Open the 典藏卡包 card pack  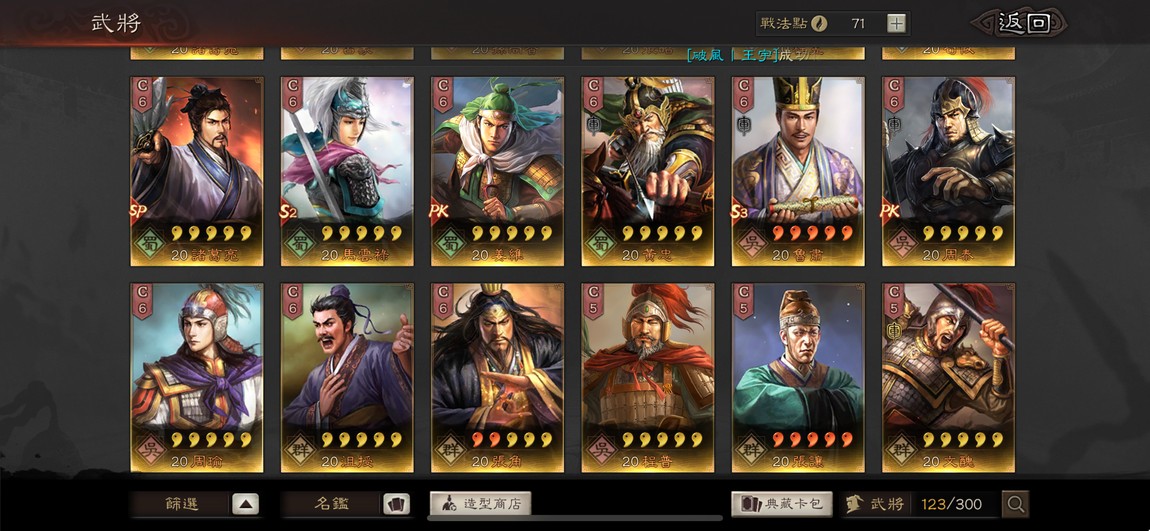(x=782, y=504)
